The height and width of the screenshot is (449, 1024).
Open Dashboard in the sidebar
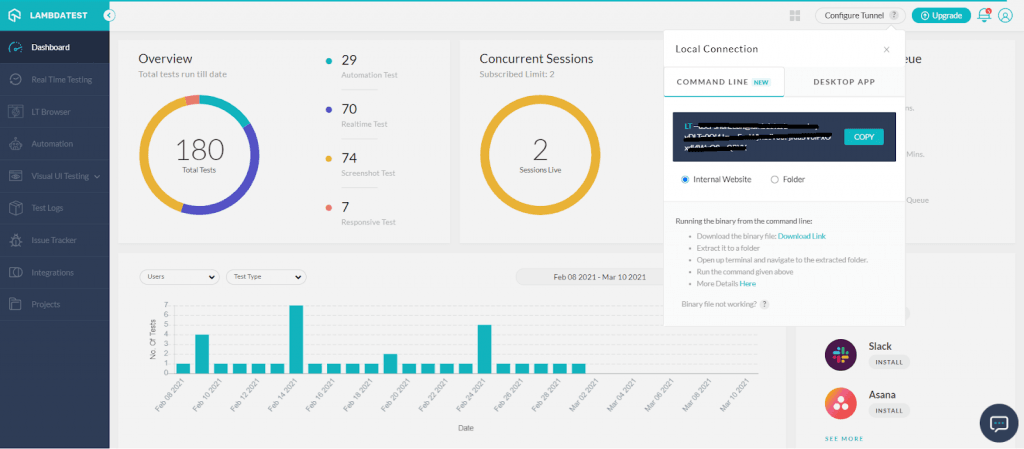55,47
